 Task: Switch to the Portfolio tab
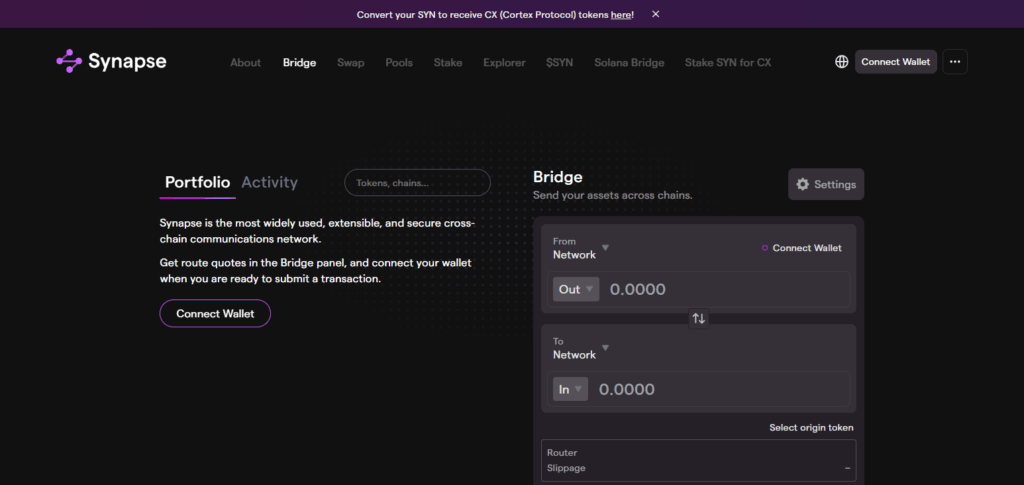point(197,183)
